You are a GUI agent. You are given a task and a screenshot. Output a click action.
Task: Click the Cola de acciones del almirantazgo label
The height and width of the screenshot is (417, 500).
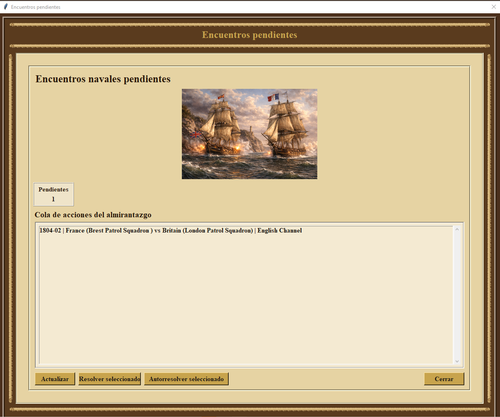click(x=93, y=215)
